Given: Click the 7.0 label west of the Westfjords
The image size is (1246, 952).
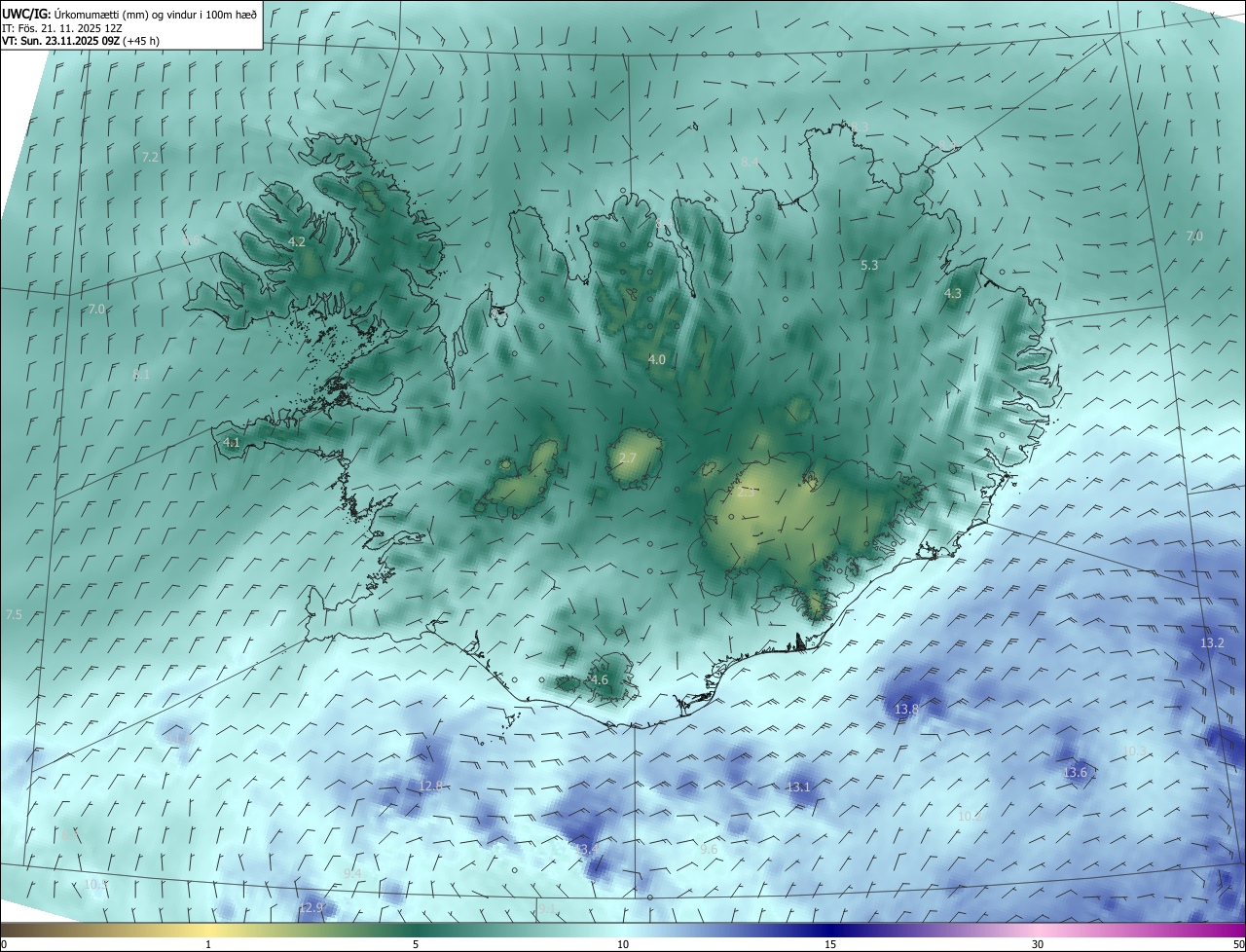Looking at the screenshot, I should click(x=96, y=309).
